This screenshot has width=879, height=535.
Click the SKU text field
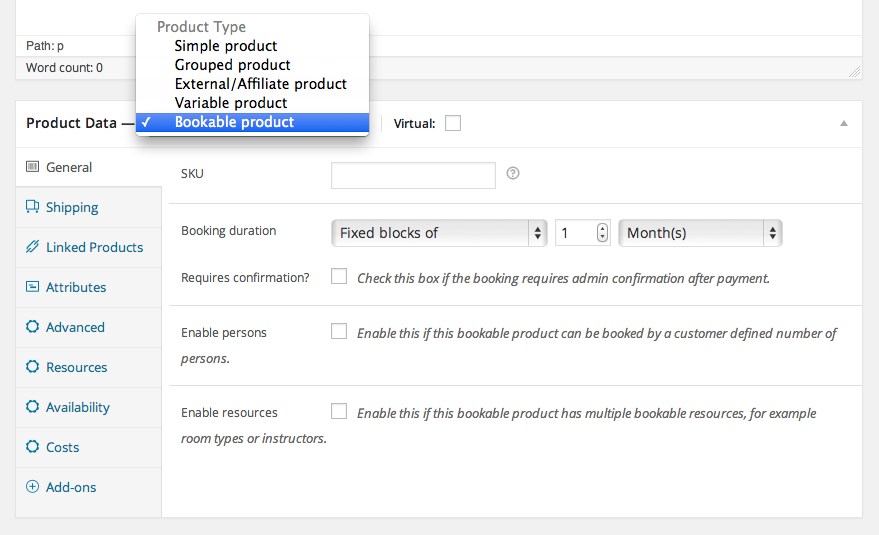tap(413, 175)
